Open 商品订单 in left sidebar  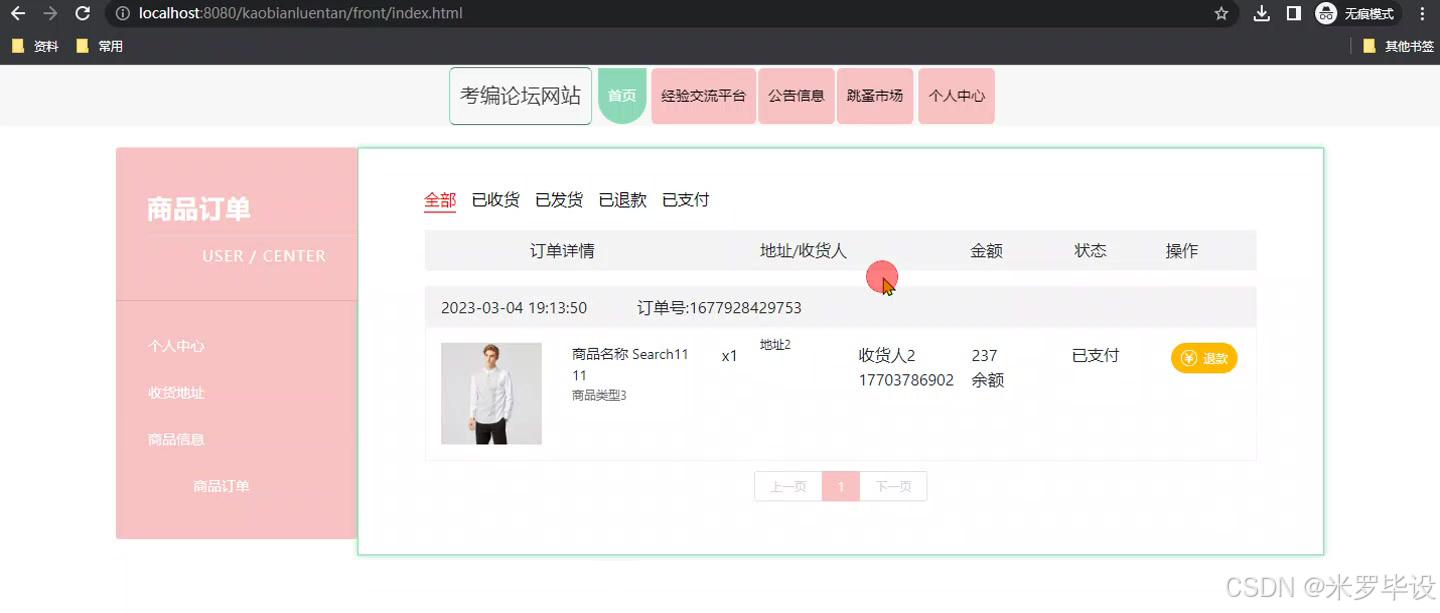click(x=221, y=486)
